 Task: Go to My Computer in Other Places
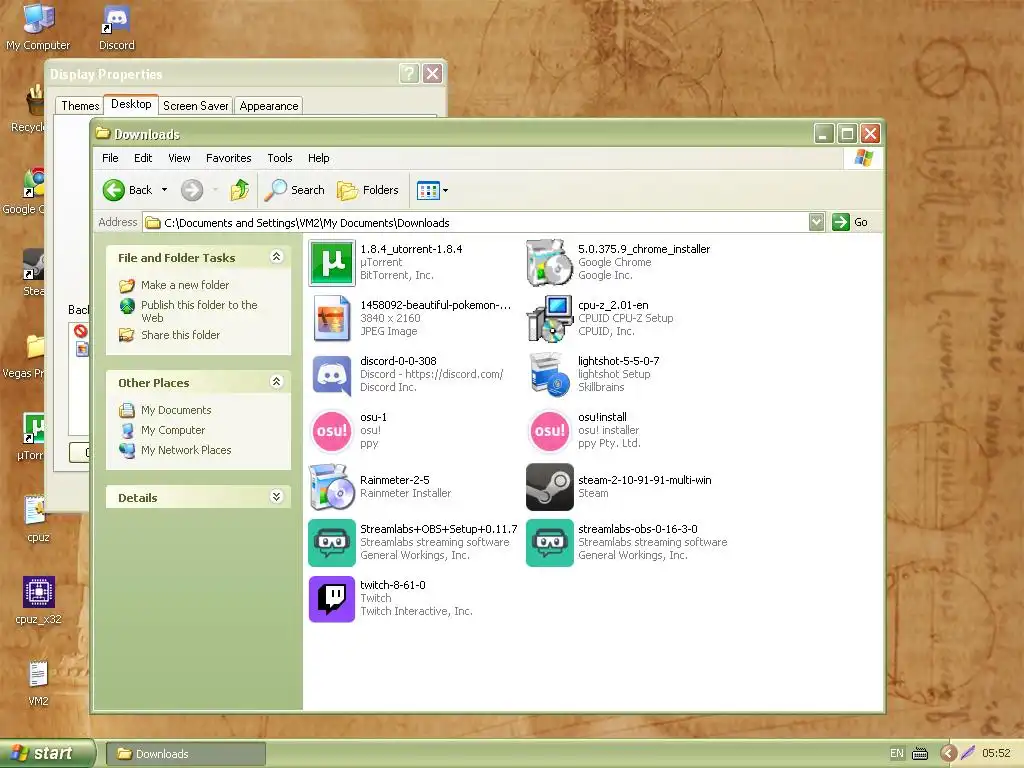coord(173,430)
